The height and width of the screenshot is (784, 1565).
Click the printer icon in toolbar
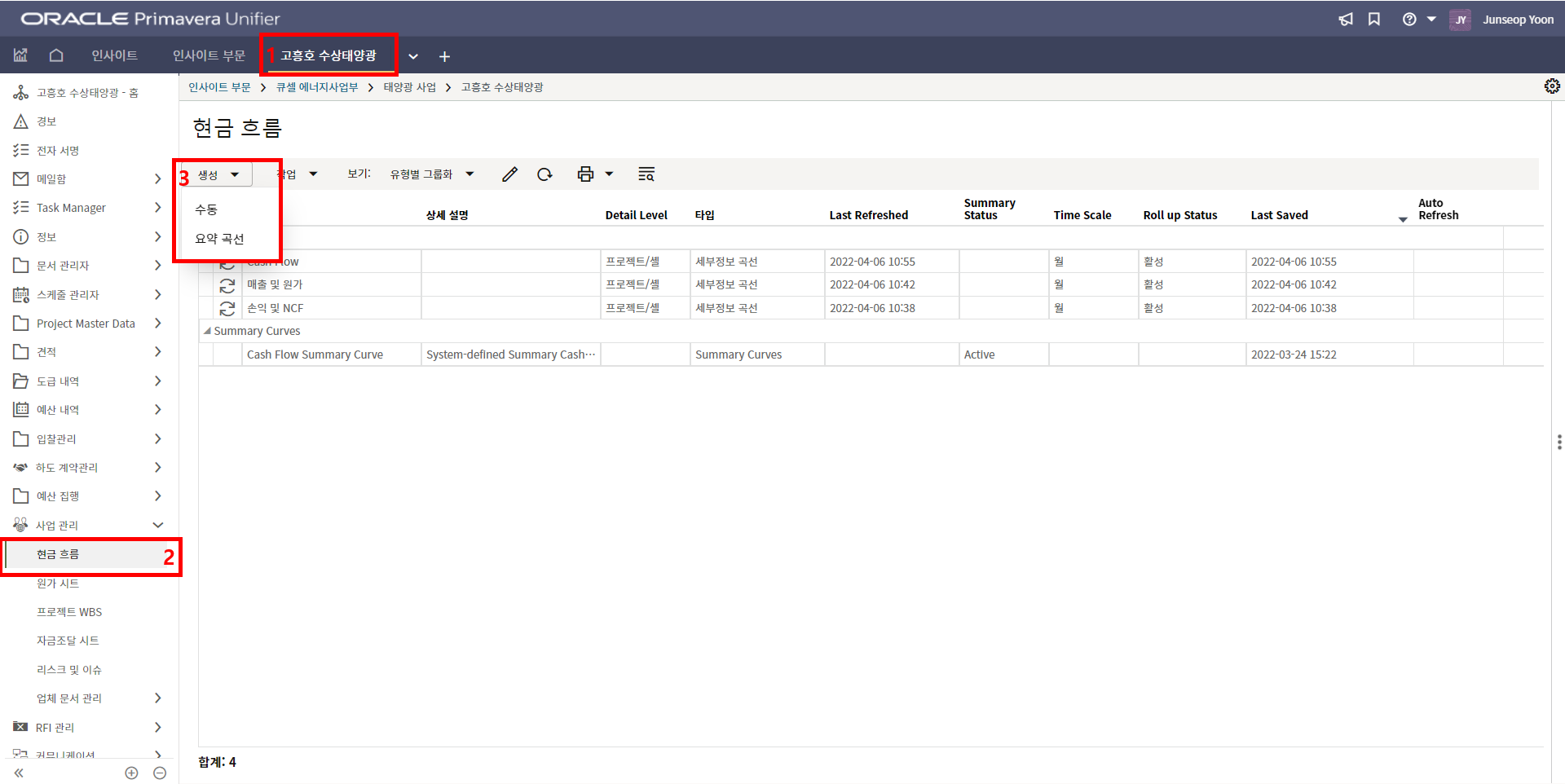[585, 174]
